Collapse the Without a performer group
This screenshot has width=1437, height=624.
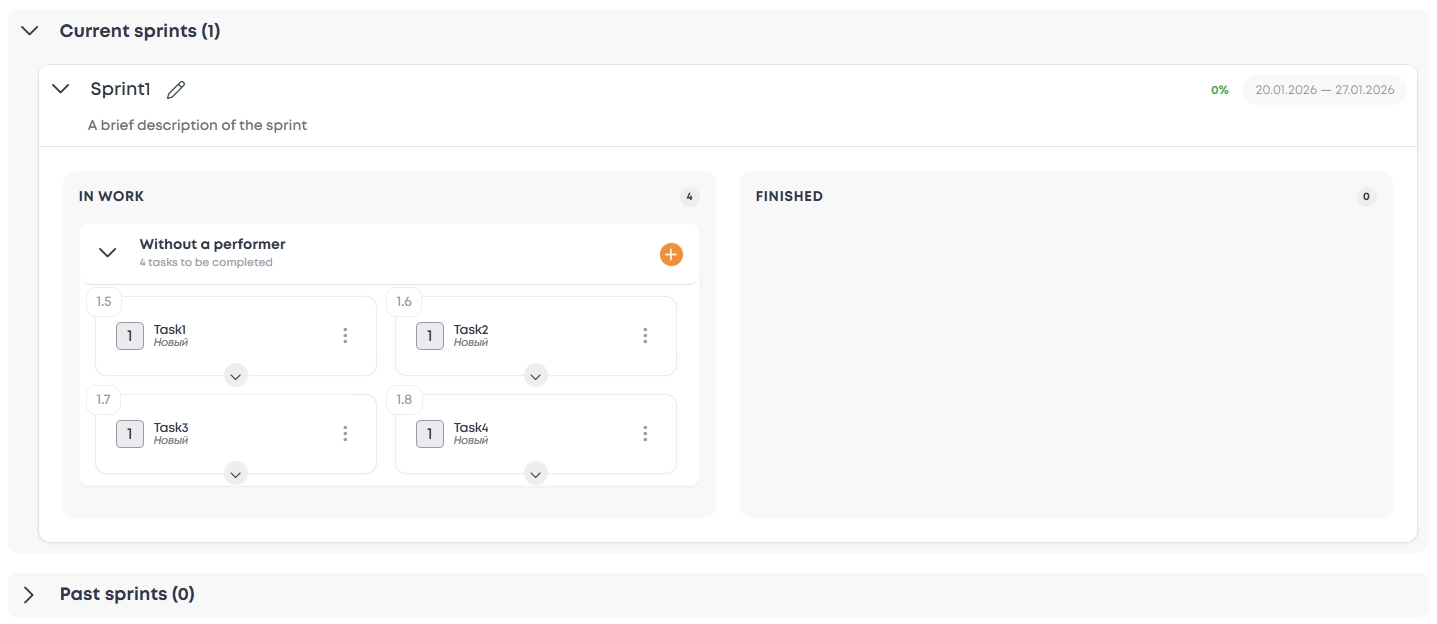108,253
